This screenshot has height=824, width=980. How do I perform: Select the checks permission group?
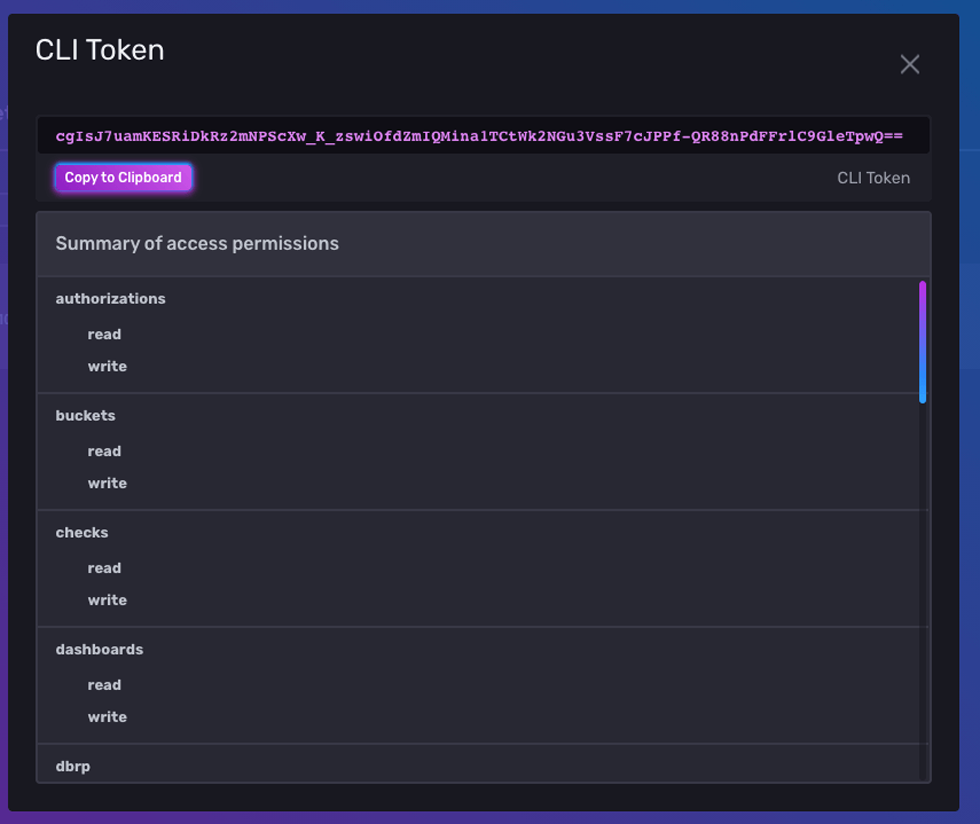coord(81,532)
